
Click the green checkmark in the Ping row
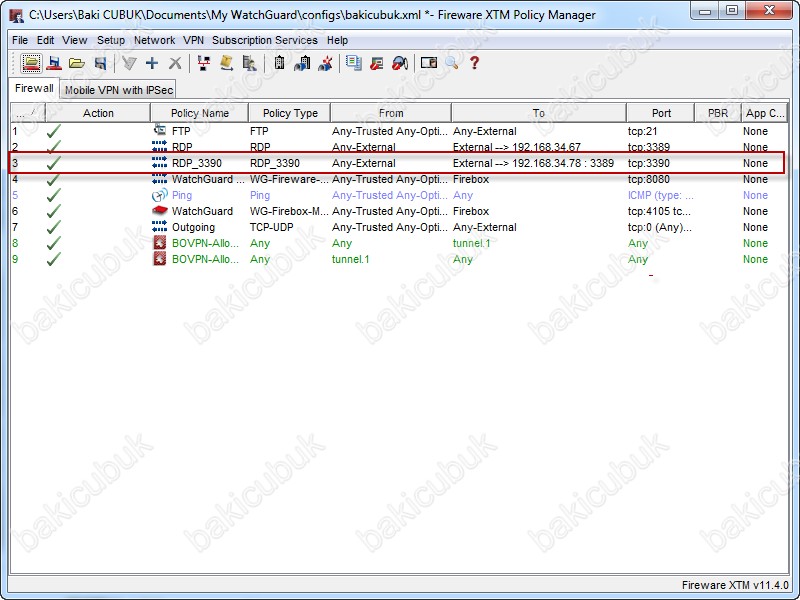[x=54, y=195]
